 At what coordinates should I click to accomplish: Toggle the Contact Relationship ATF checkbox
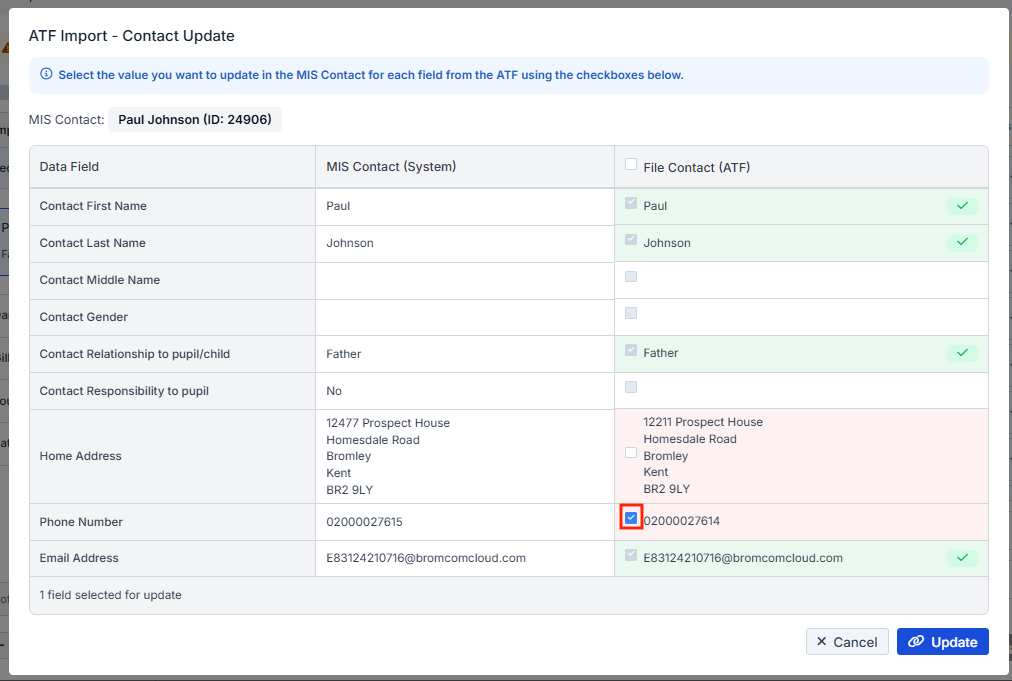click(x=631, y=351)
